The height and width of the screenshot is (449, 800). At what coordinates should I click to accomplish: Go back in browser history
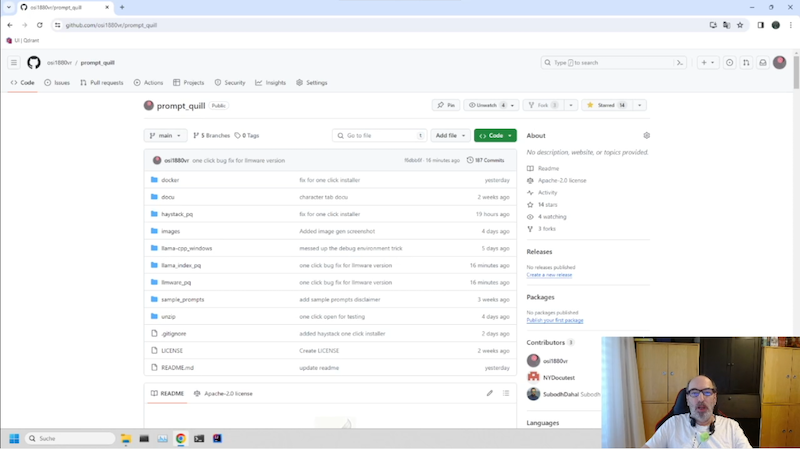pyautogui.click(x=10, y=25)
